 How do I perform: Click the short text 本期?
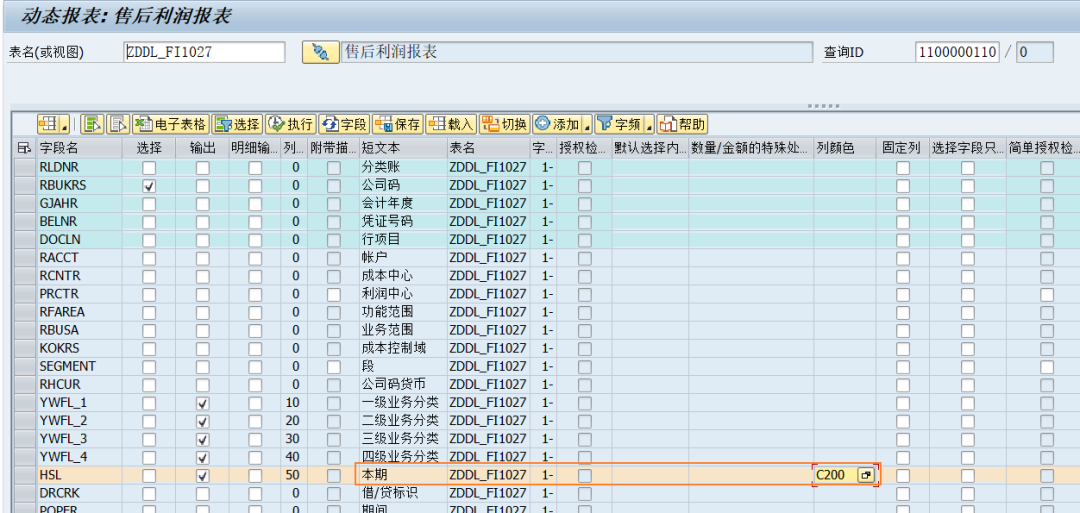[x=375, y=474]
